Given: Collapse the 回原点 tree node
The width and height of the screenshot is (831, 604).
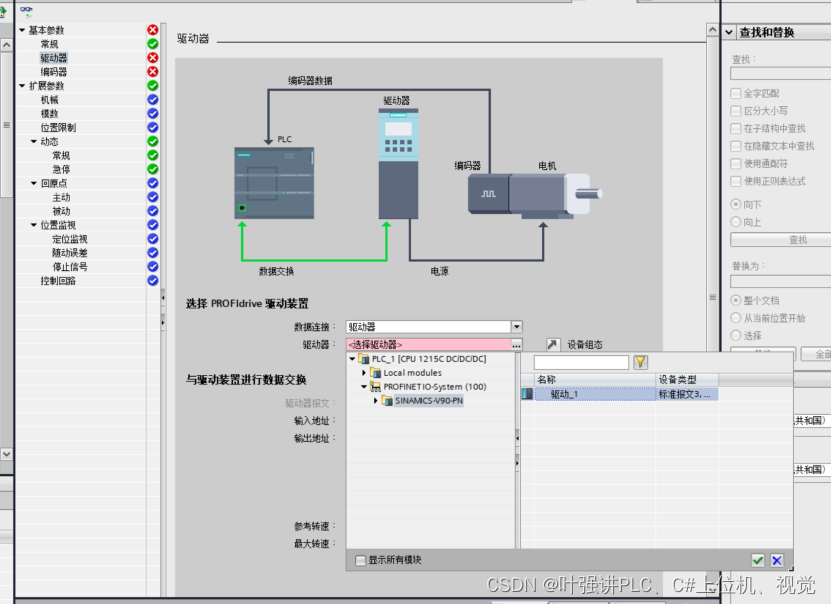Looking at the screenshot, I should click(x=33, y=183).
